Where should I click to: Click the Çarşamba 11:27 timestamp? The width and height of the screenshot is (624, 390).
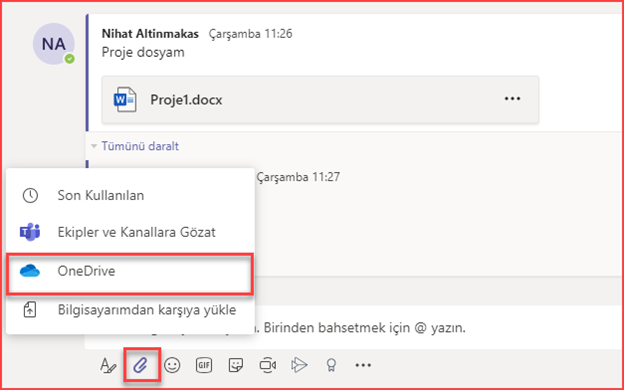(x=298, y=177)
